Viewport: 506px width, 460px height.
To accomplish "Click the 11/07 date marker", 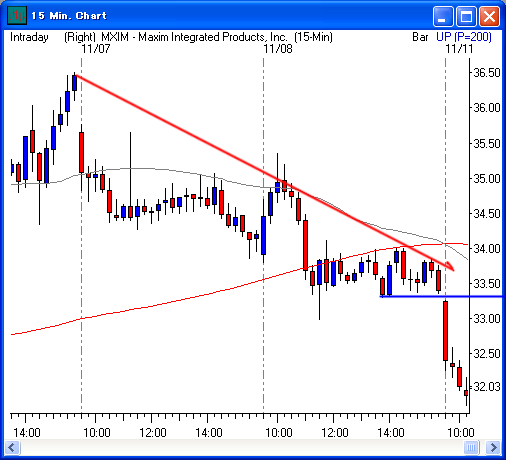I will coord(96,49).
